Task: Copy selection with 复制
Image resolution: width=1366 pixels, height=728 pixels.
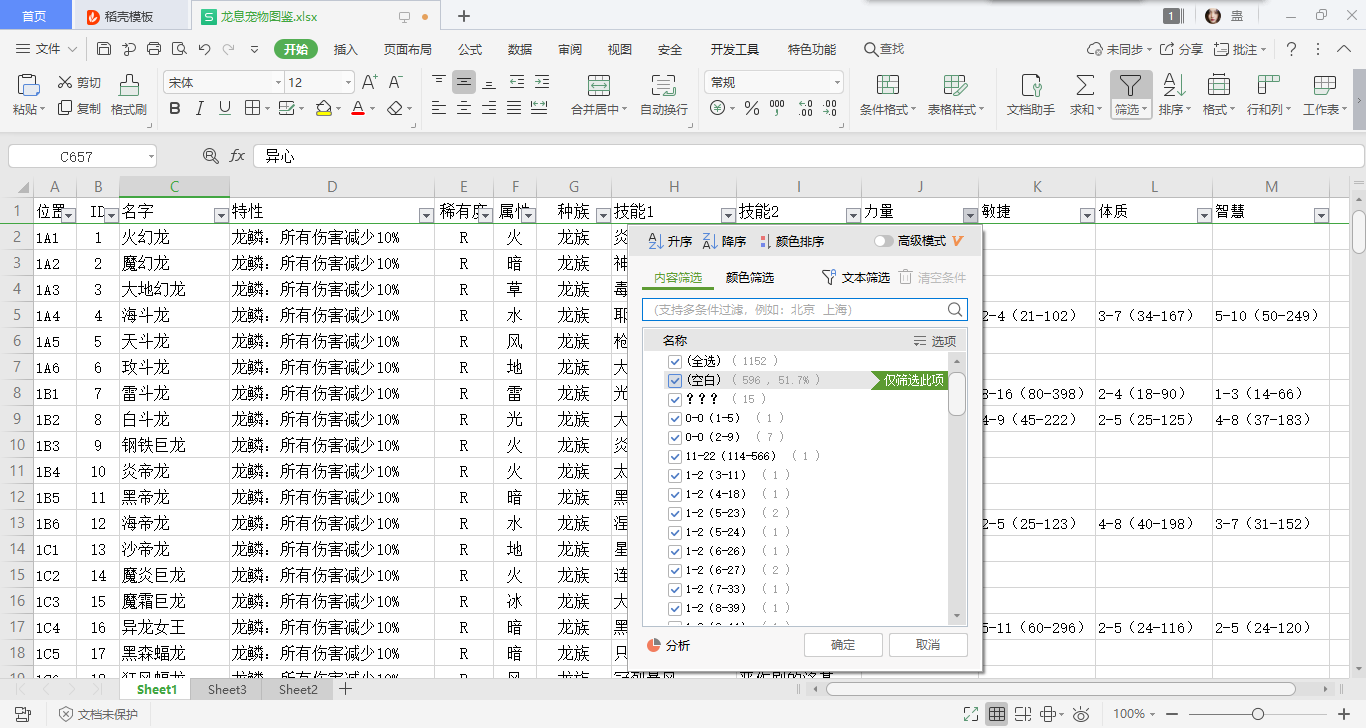Action: tap(79, 108)
